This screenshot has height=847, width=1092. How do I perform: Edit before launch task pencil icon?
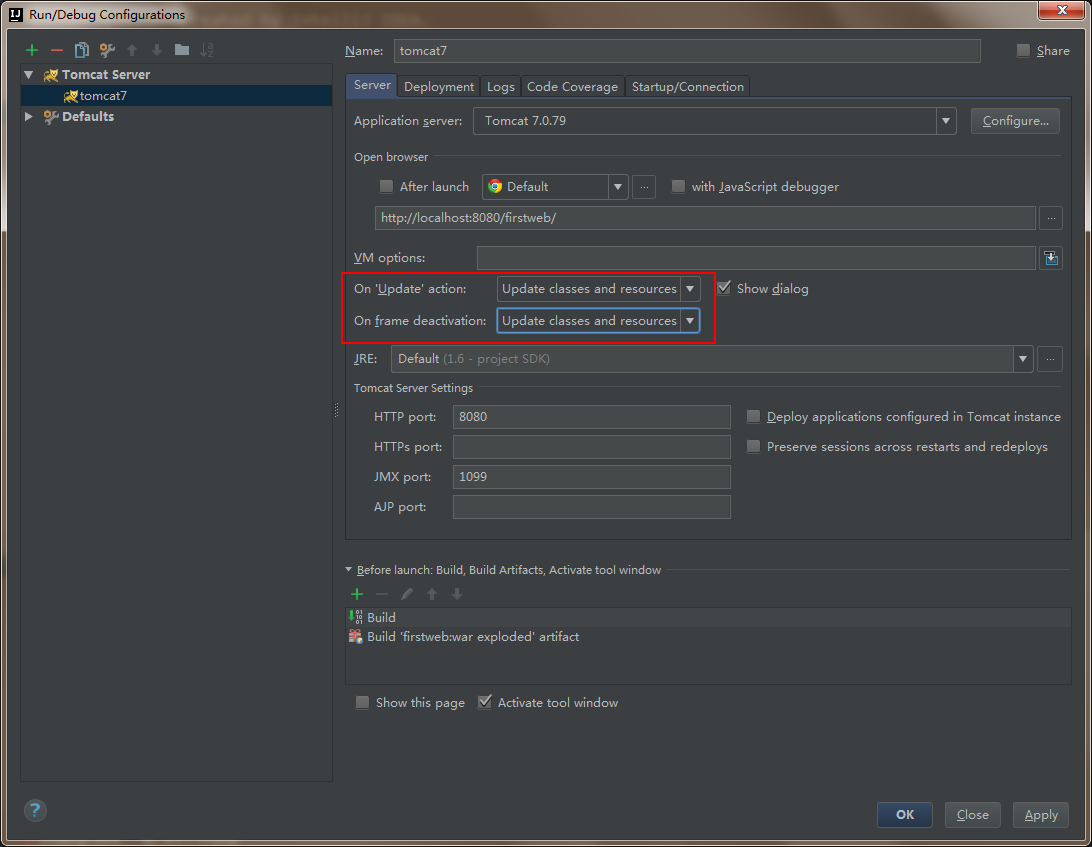407,594
